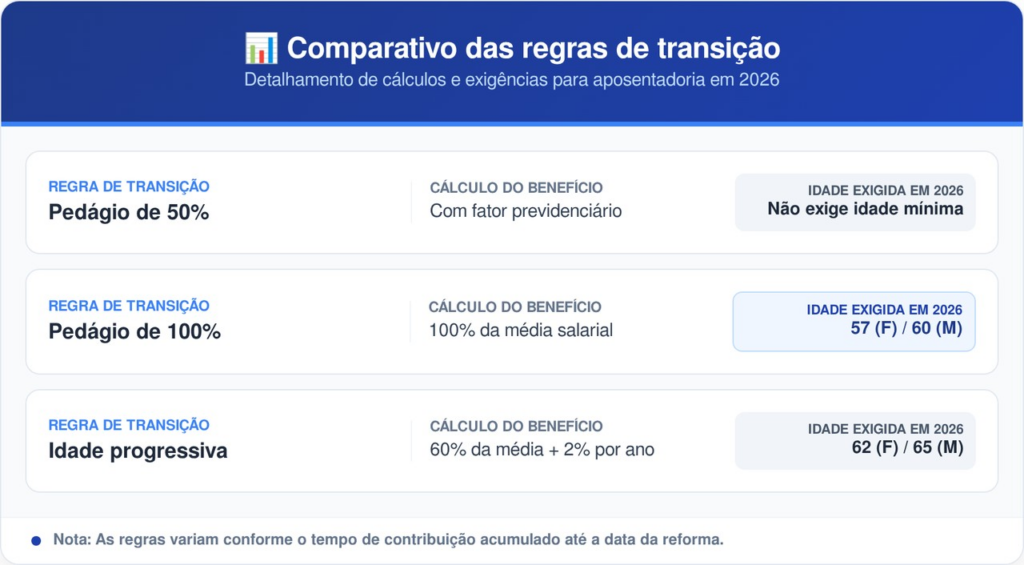Click "60% da média + 2% por ano"
The image size is (1024, 565).
click(x=542, y=450)
